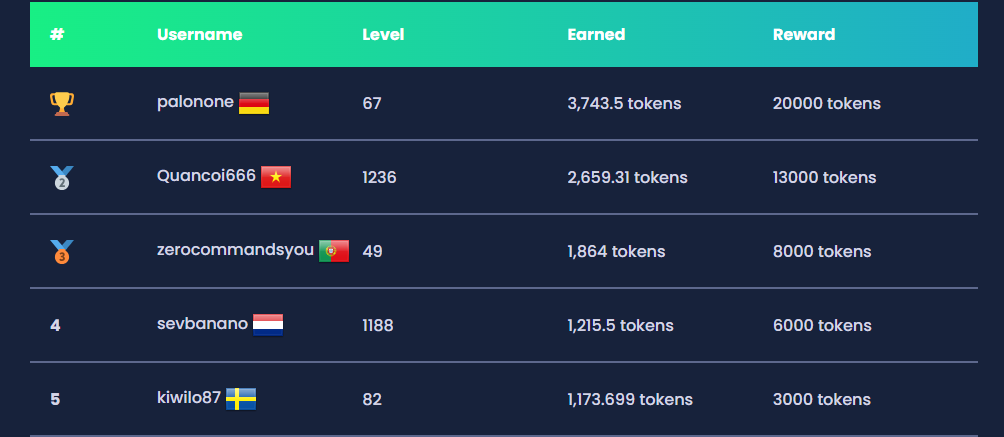Click the German flag next to palonone
This screenshot has width=1004, height=437.
[254, 103]
